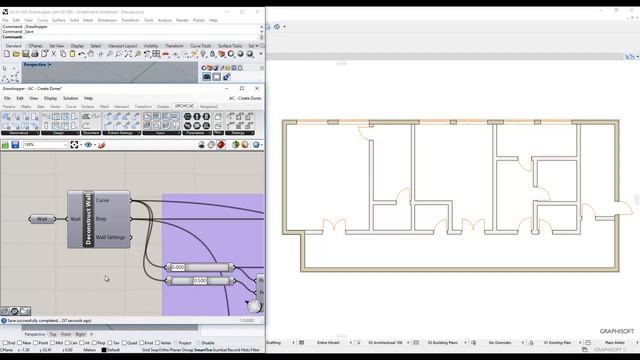
Task: Open the Grasshopper File menu
Action: pos(7,98)
